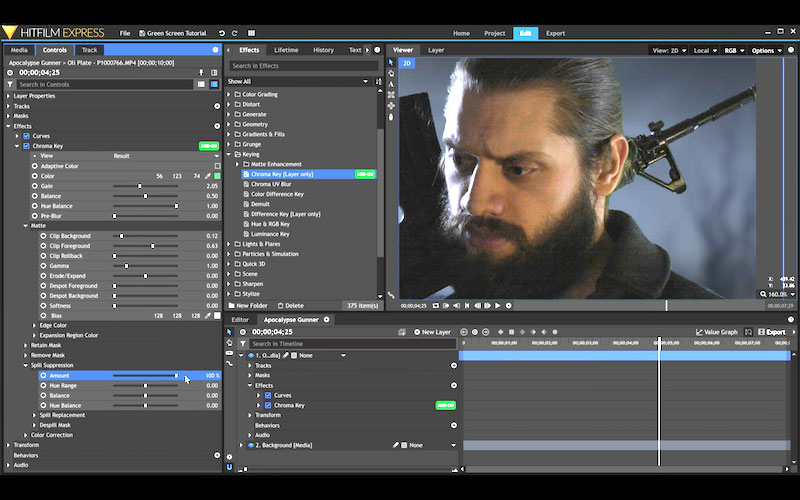Hide the Background layer eye icon

[x=251, y=445]
